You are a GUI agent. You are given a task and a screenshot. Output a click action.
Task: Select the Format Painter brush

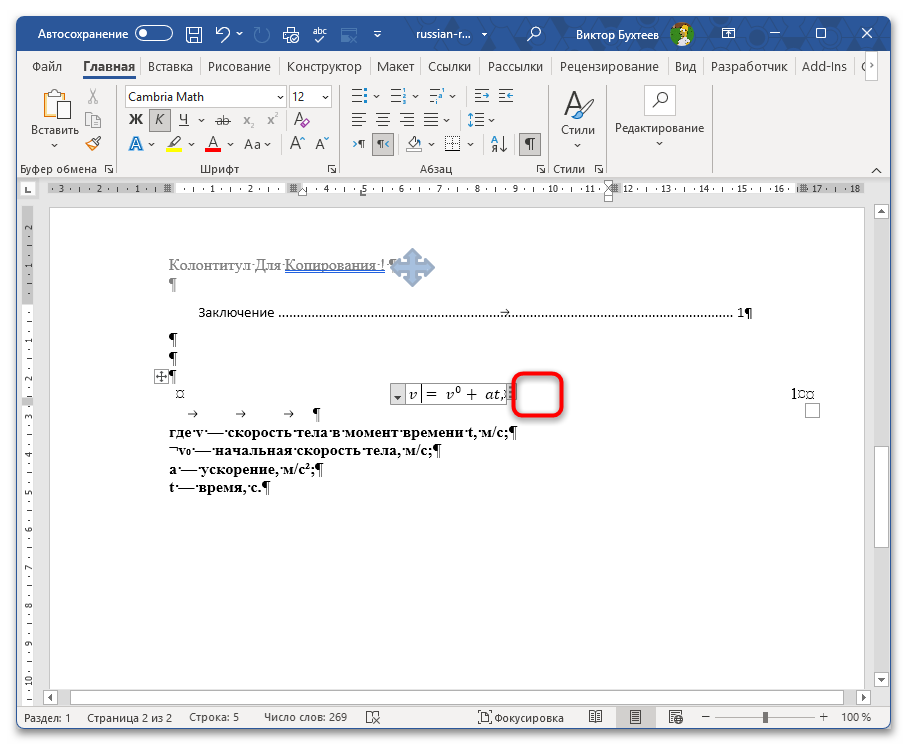[93, 143]
